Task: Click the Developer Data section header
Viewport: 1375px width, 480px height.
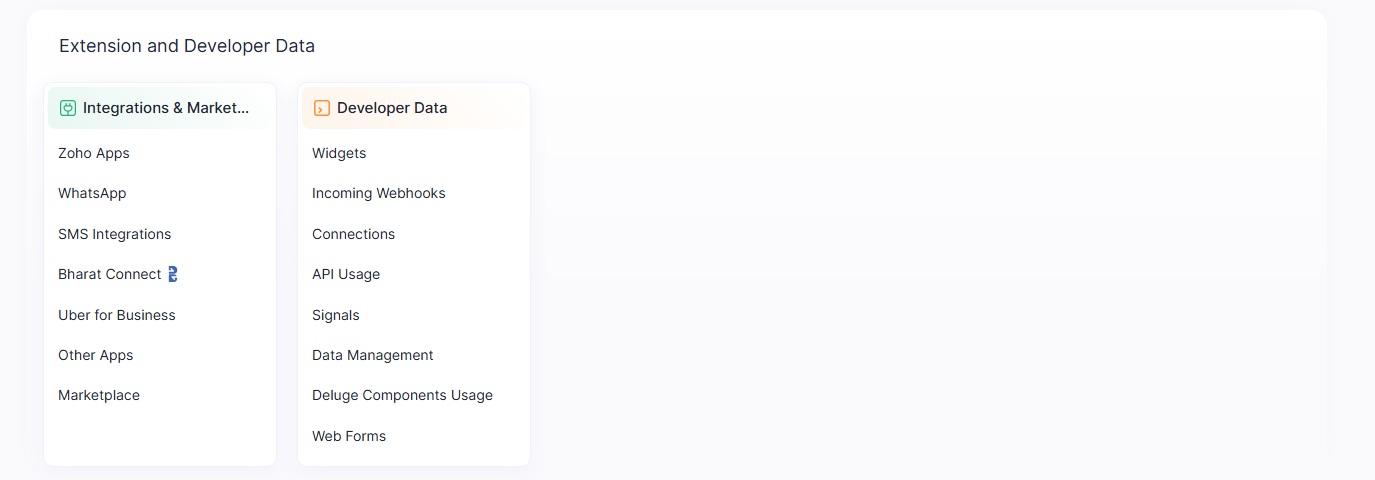Action: click(x=392, y=108)
